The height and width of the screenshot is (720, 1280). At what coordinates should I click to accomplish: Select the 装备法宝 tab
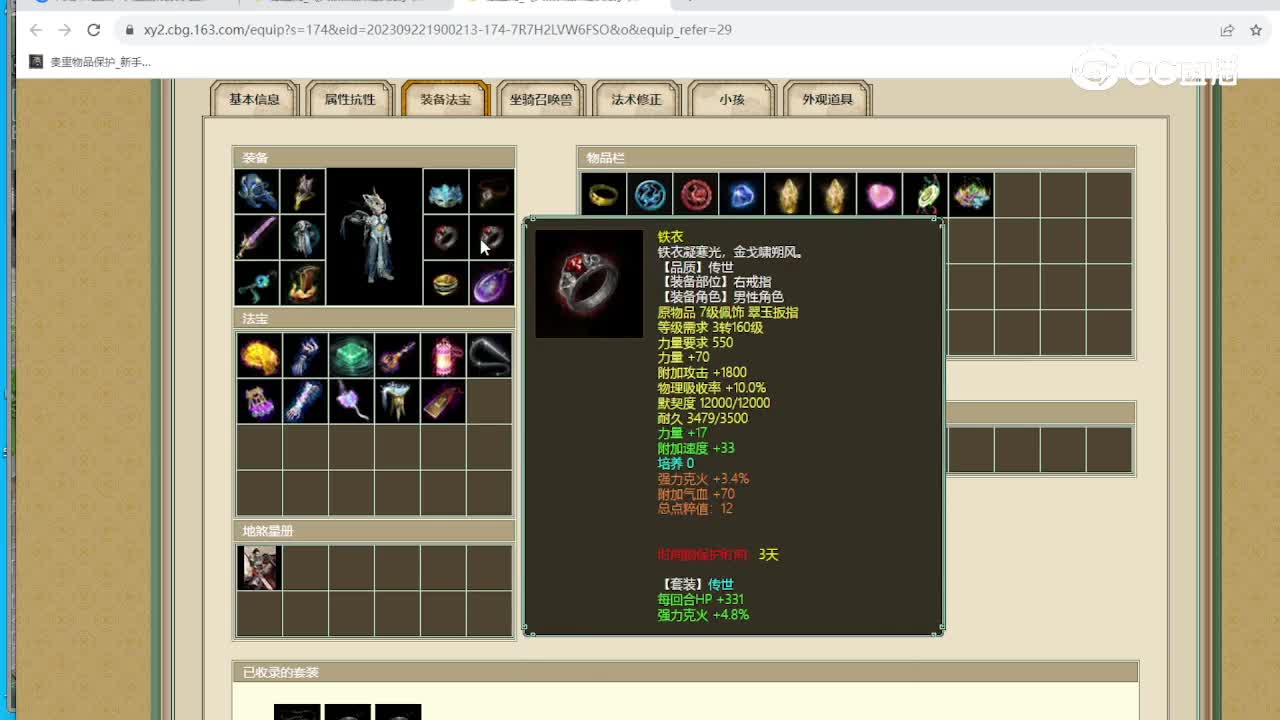coord(445,99)
